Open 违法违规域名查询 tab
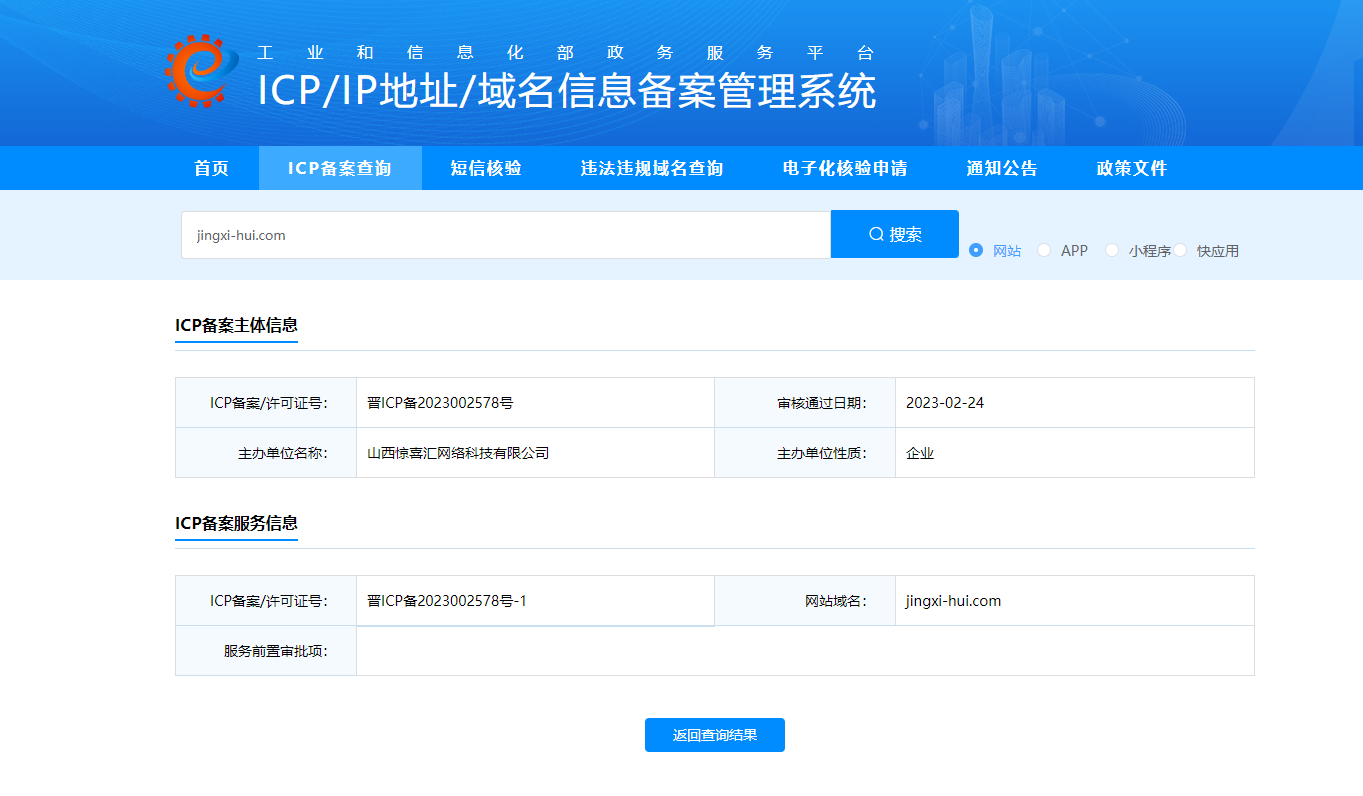This screenshot has width=1363, height=796. (652, 168)
